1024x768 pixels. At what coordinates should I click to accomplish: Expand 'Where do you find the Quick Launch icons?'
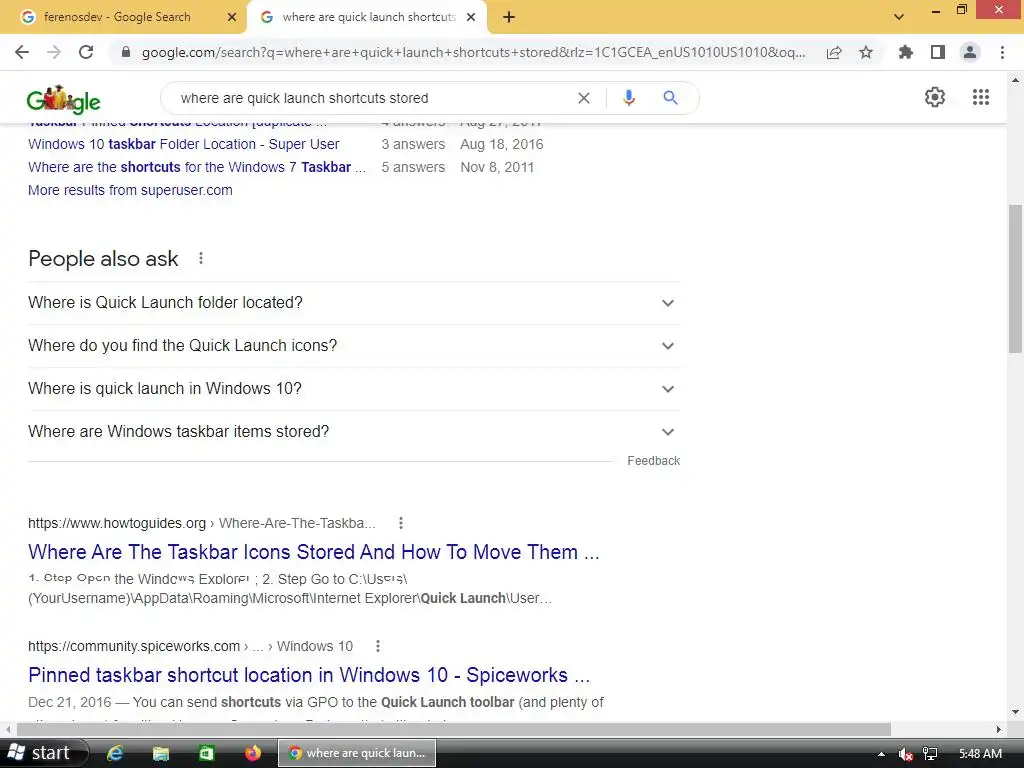354,346
